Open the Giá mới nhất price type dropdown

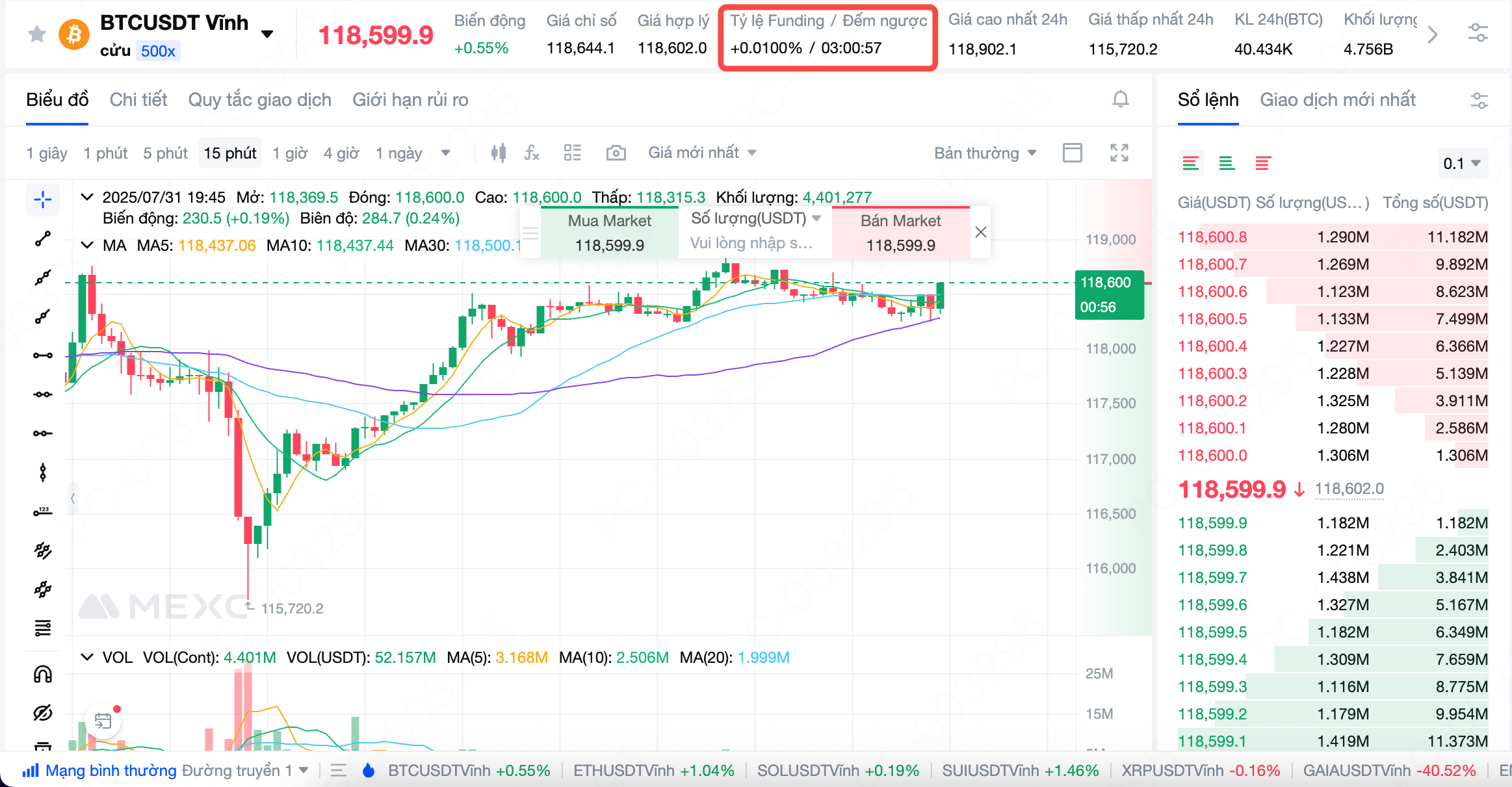702,153
